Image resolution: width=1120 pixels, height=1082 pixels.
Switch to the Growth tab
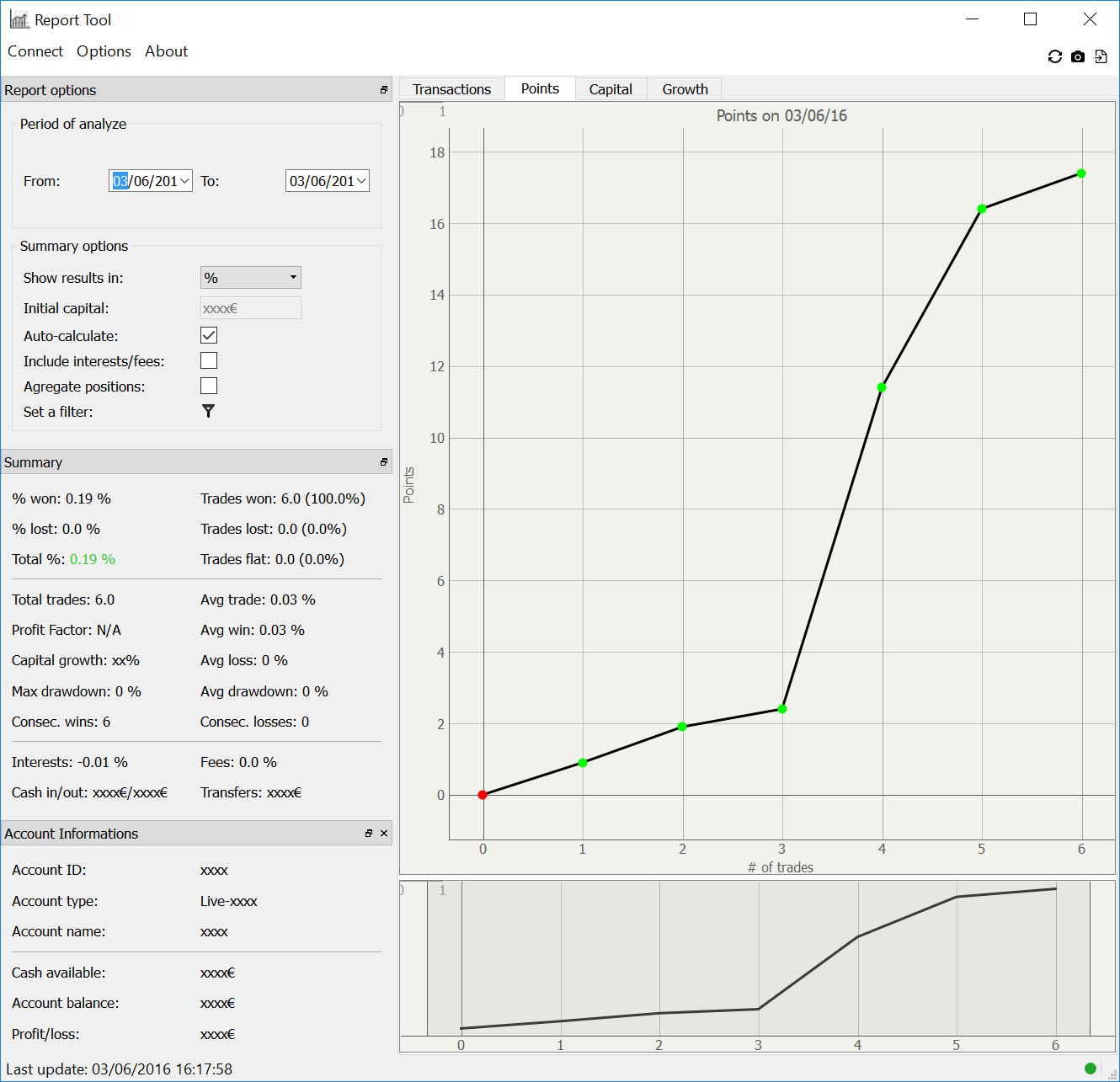pyautogui.click(x=685, y=89)
